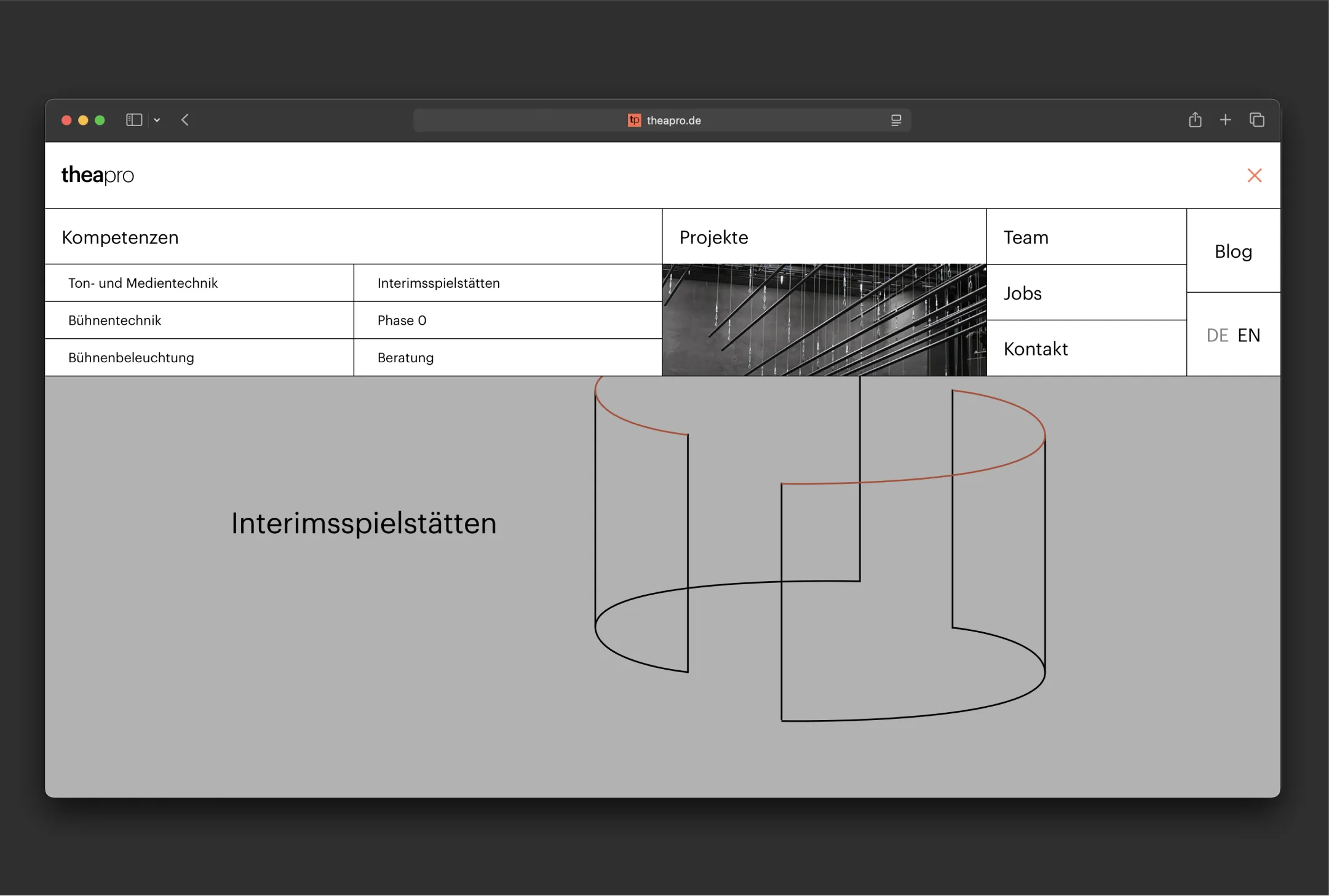Keep the site language set to EN

[1248, 335]
